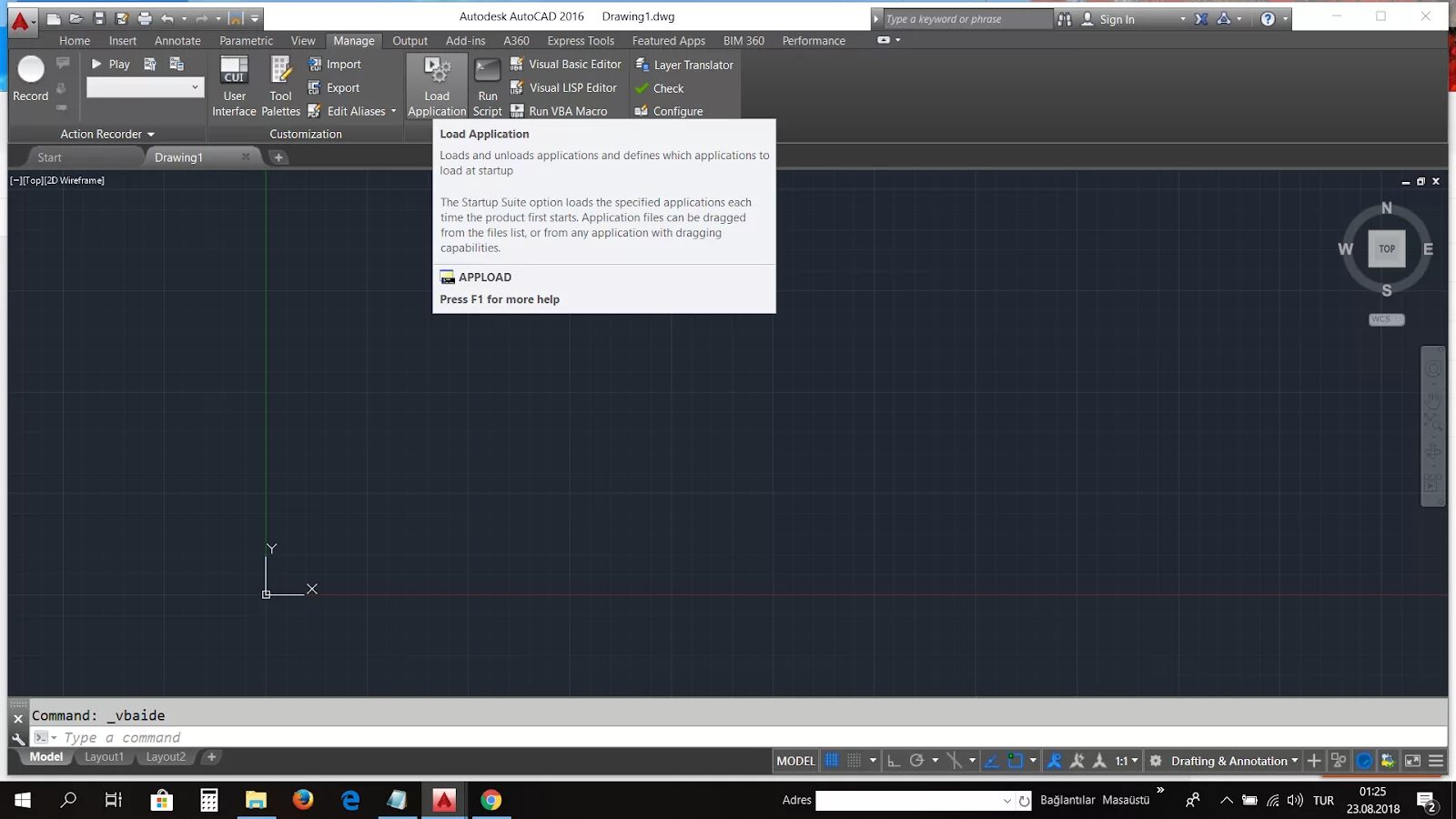This screenshot has width=1456, height=819.
Task: Click the binoculars search icon
Action: pyautogui.click(x=1065, y=19)
